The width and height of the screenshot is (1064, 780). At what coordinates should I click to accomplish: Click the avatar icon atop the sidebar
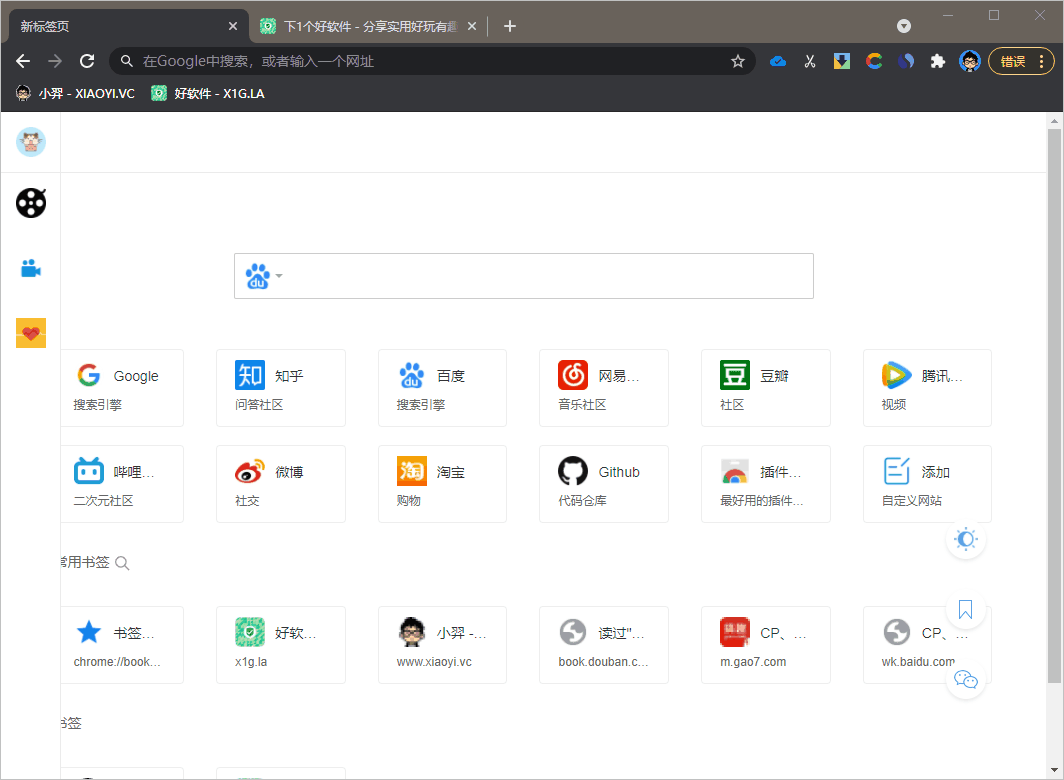point(31,142)
